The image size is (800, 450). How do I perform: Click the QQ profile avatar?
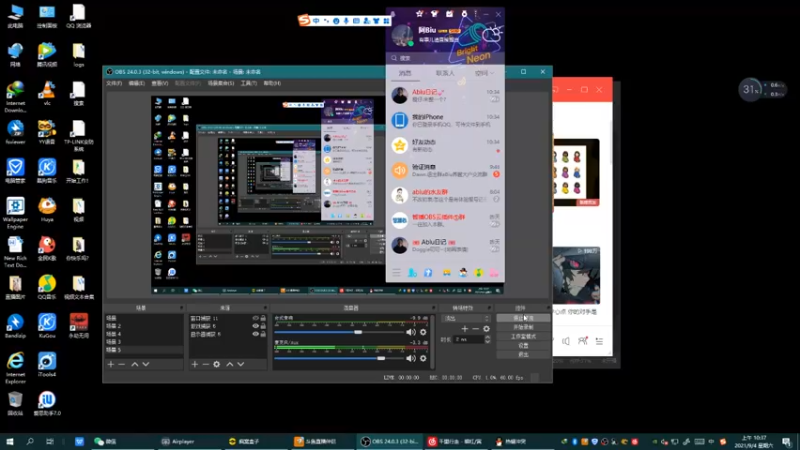tap(403, 35)
